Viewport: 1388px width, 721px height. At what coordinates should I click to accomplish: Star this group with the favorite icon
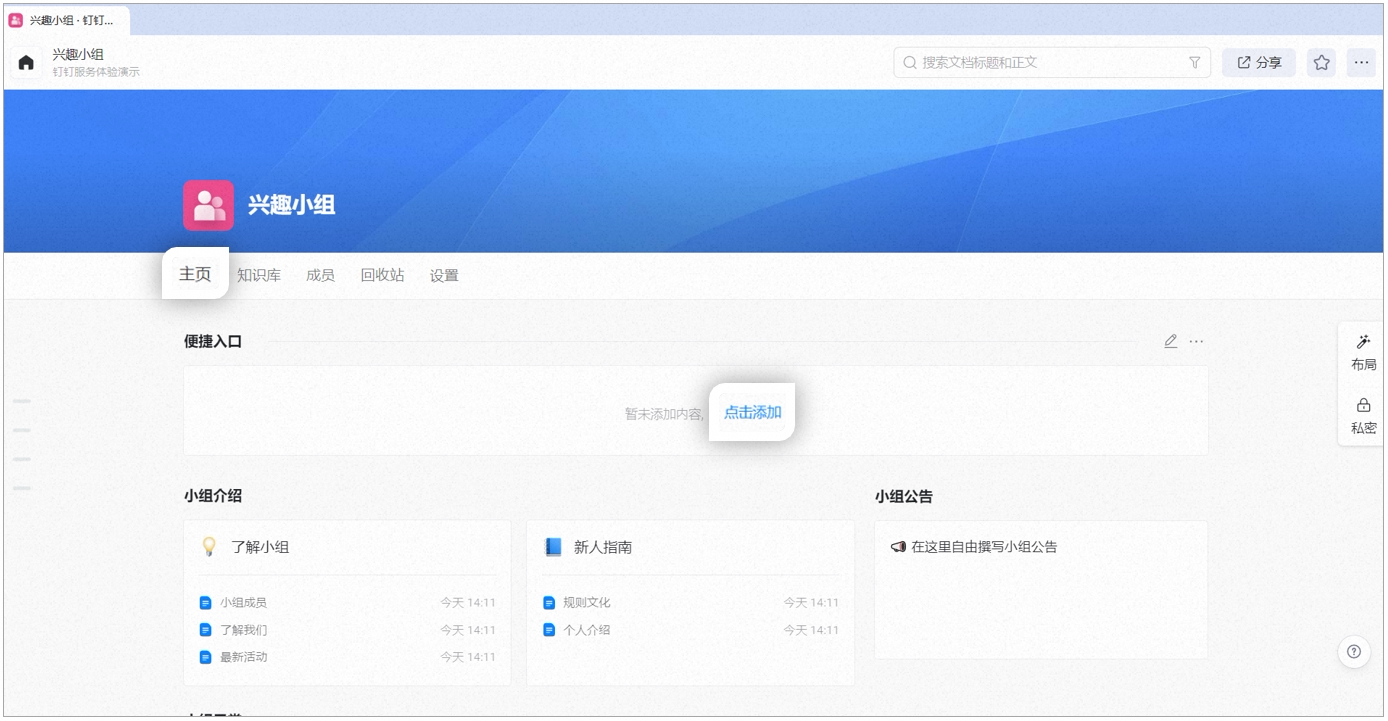coord(1322,63)
